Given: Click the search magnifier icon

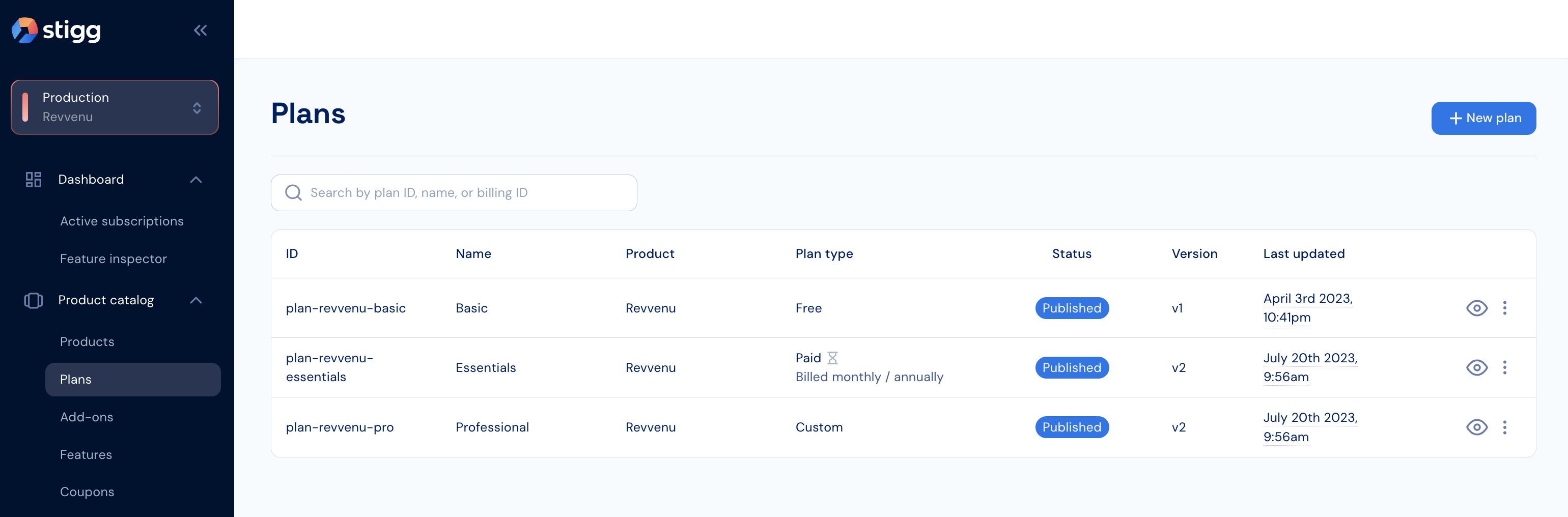Looking at the screenshot, I should 293,193.
